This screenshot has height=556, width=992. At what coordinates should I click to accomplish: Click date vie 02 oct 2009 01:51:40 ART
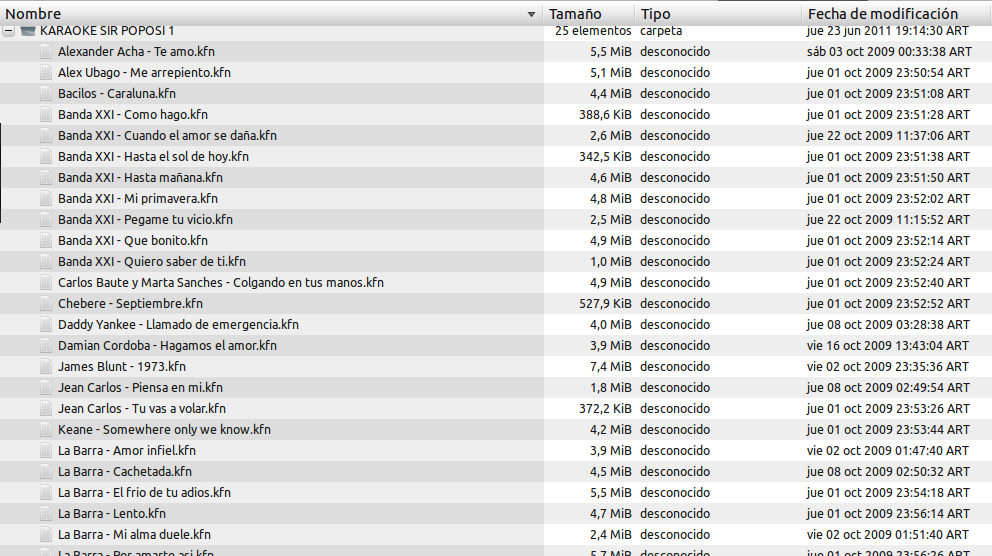tap(888, 534)
